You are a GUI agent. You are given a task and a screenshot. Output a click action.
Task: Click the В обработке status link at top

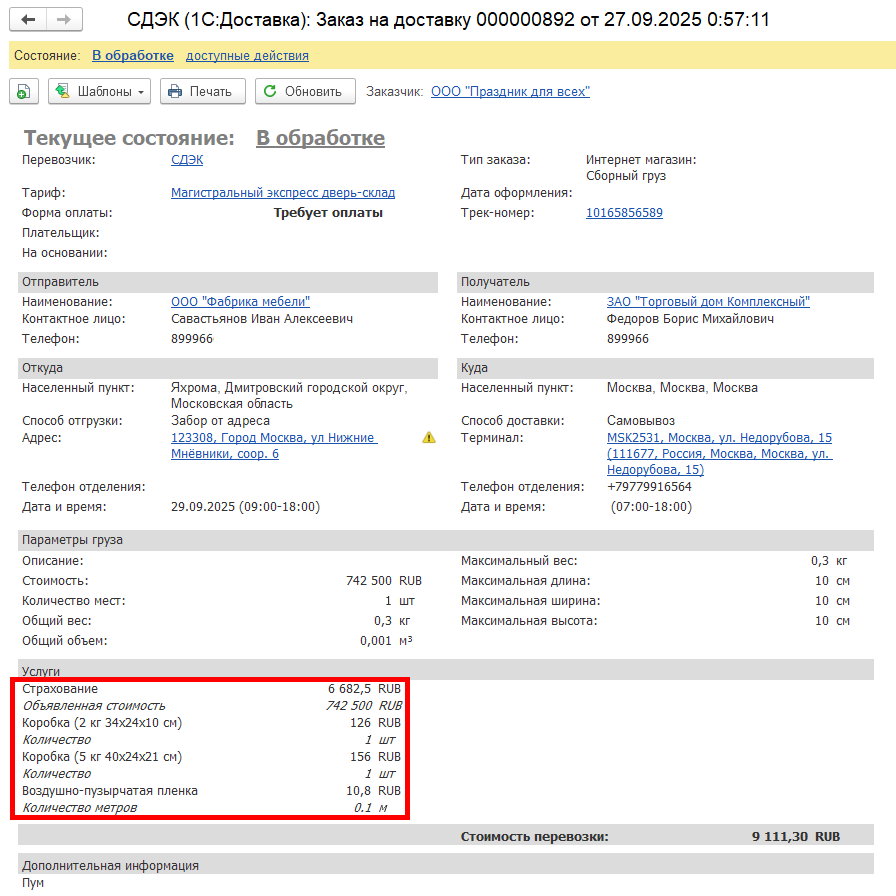tap(133, 56)
